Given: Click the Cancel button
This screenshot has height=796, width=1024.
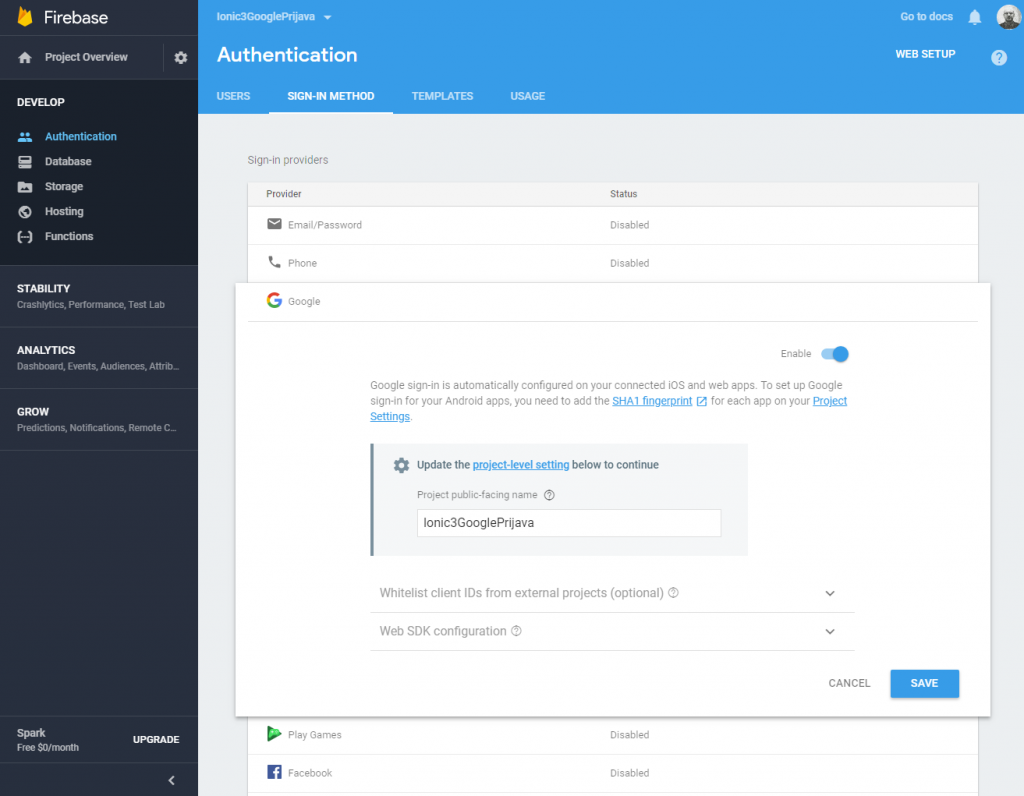Looking at the screenshot, I should click(849, 683).
